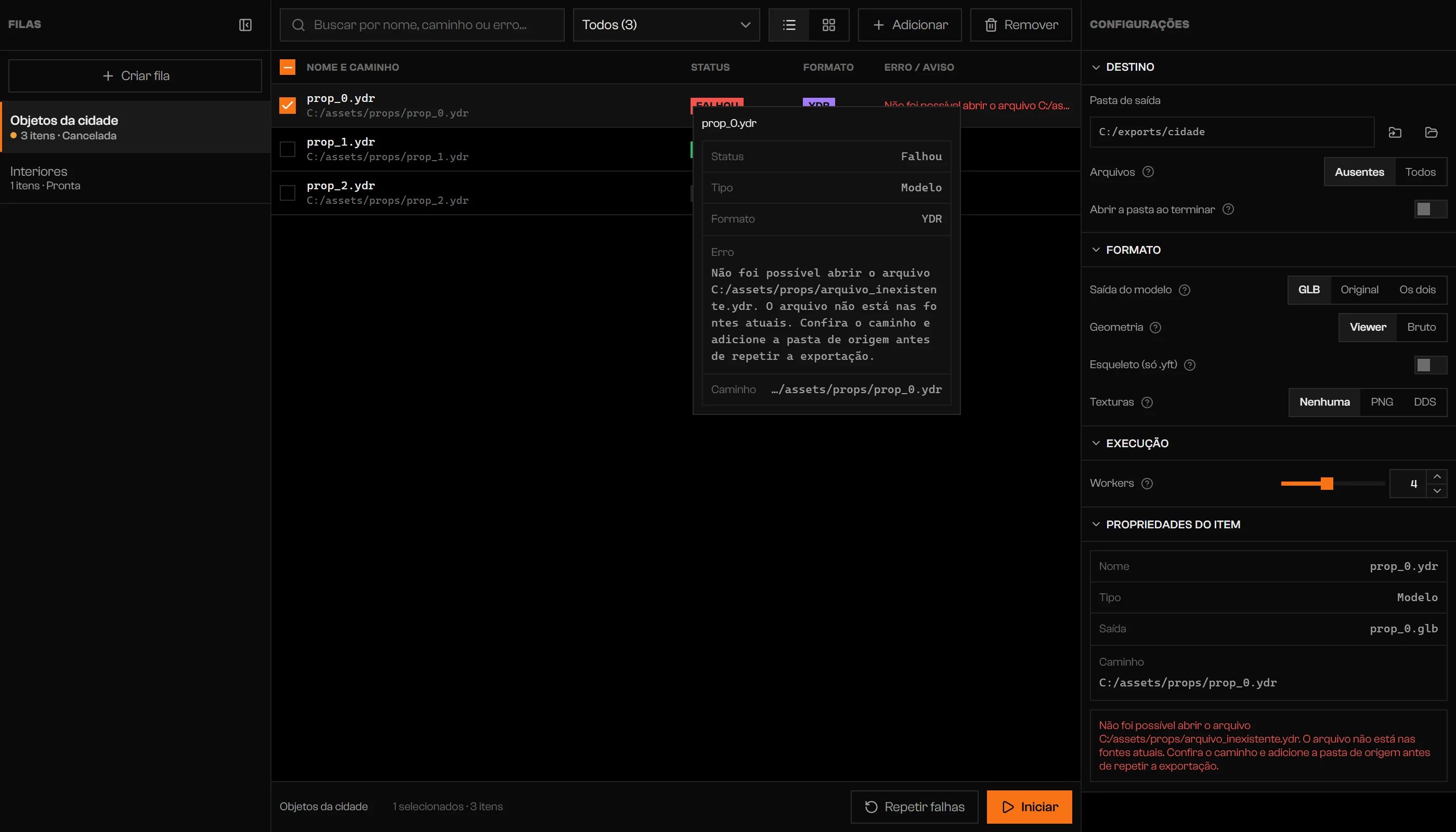
Task: Switch to list view
Action: tap(789, 24)
